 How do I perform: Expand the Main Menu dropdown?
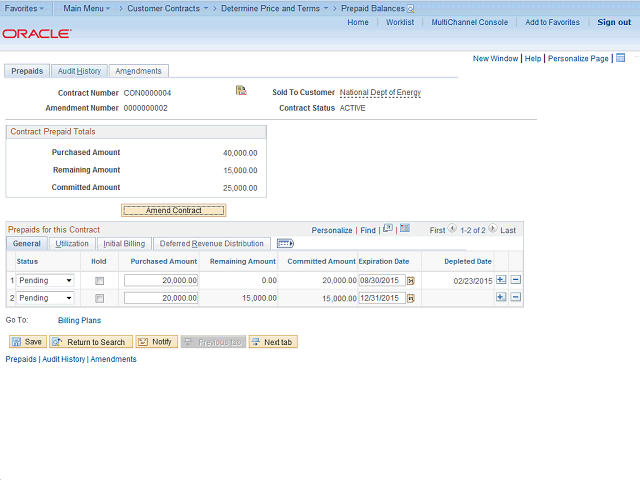click(x=87, y=8)
